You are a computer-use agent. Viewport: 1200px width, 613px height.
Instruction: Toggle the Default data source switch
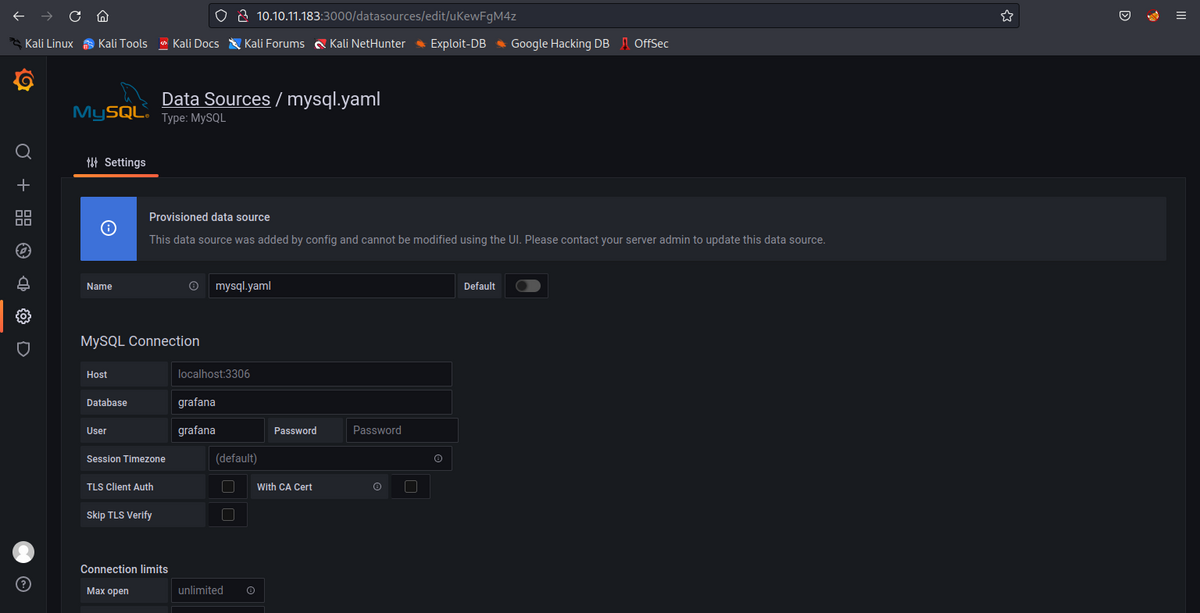click(x=528, y=286)
